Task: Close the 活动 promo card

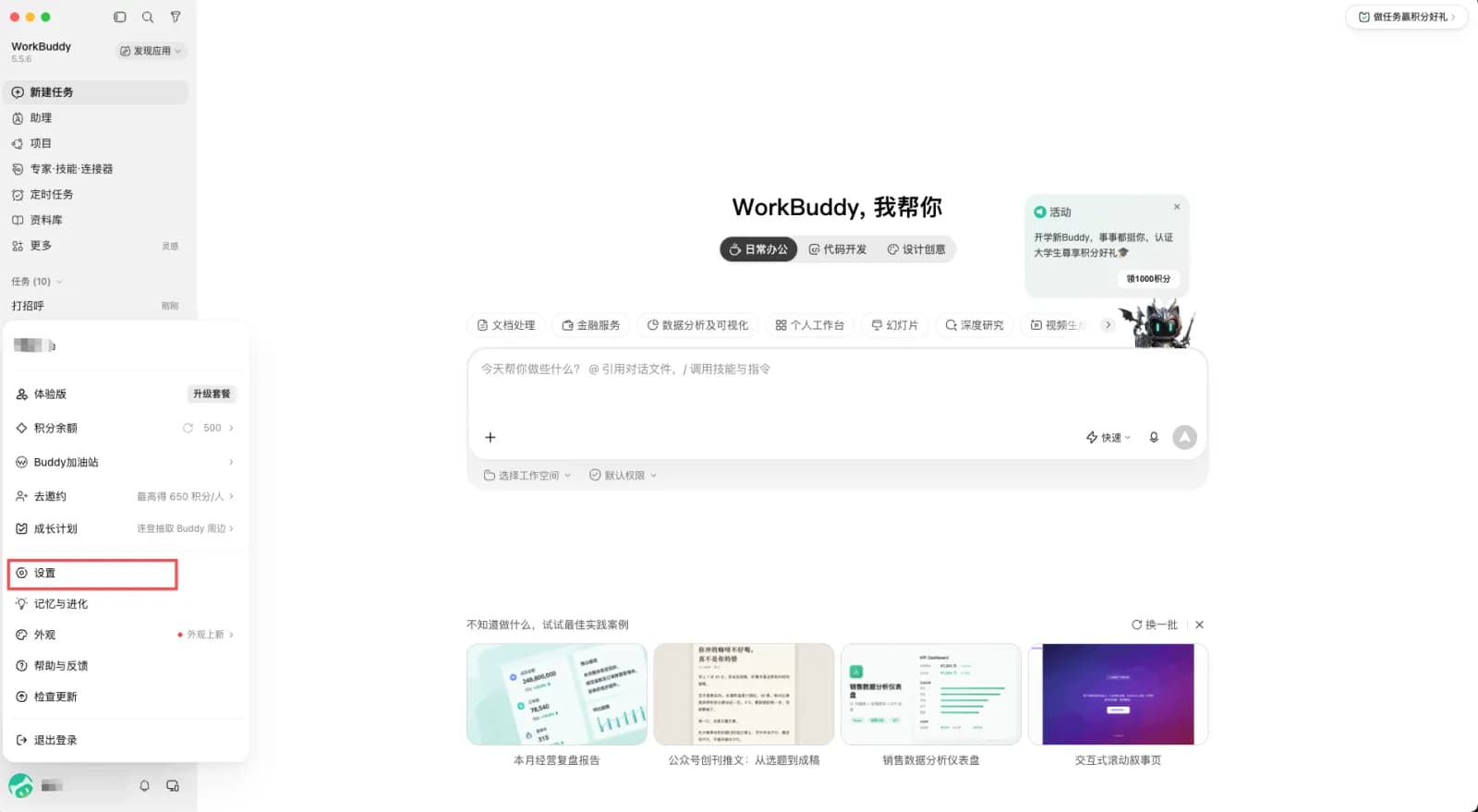Action: point(1177,207)
